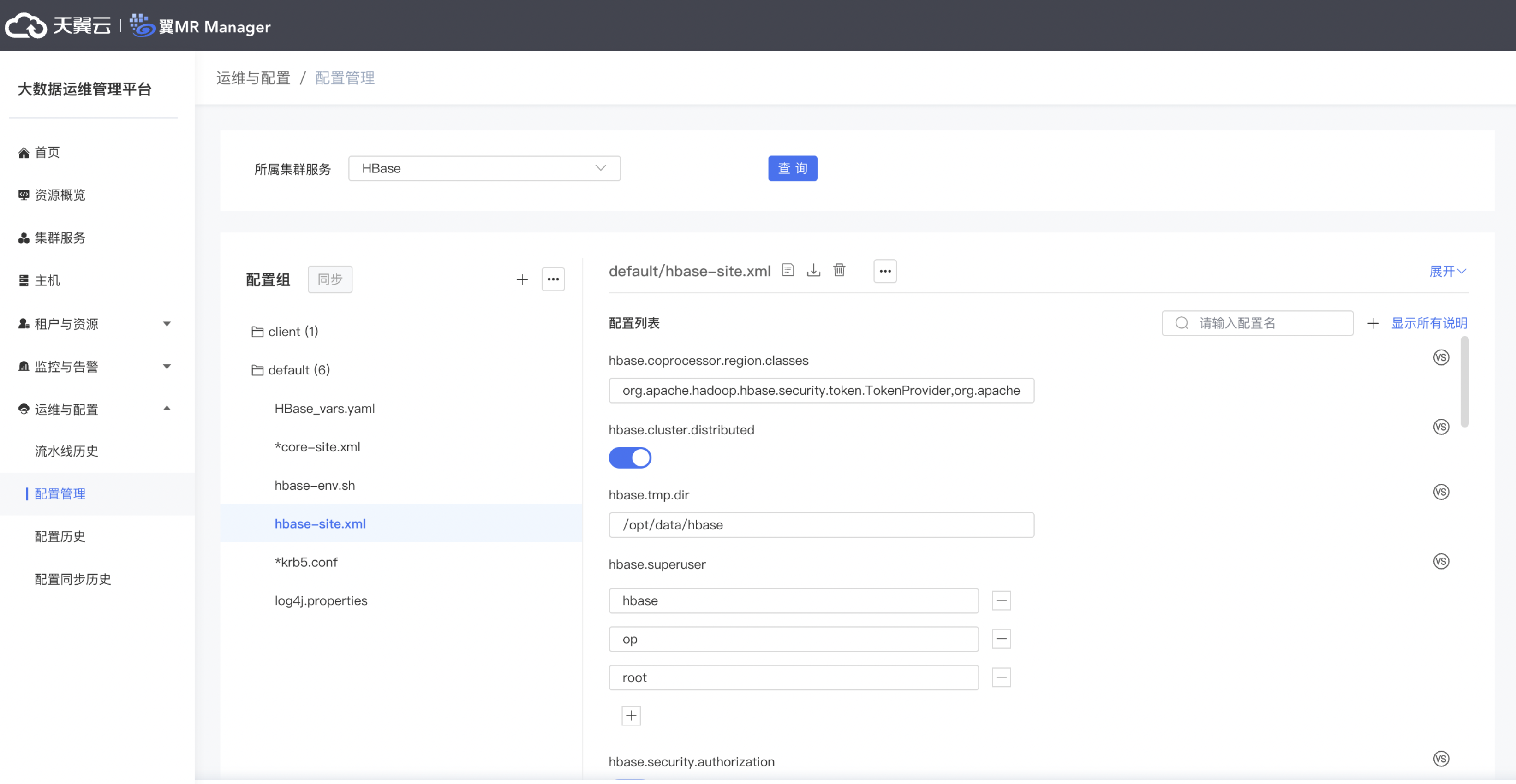Select log4j.properties file
This screenshot has height=784, width=1516.
[x=321, y=600]
